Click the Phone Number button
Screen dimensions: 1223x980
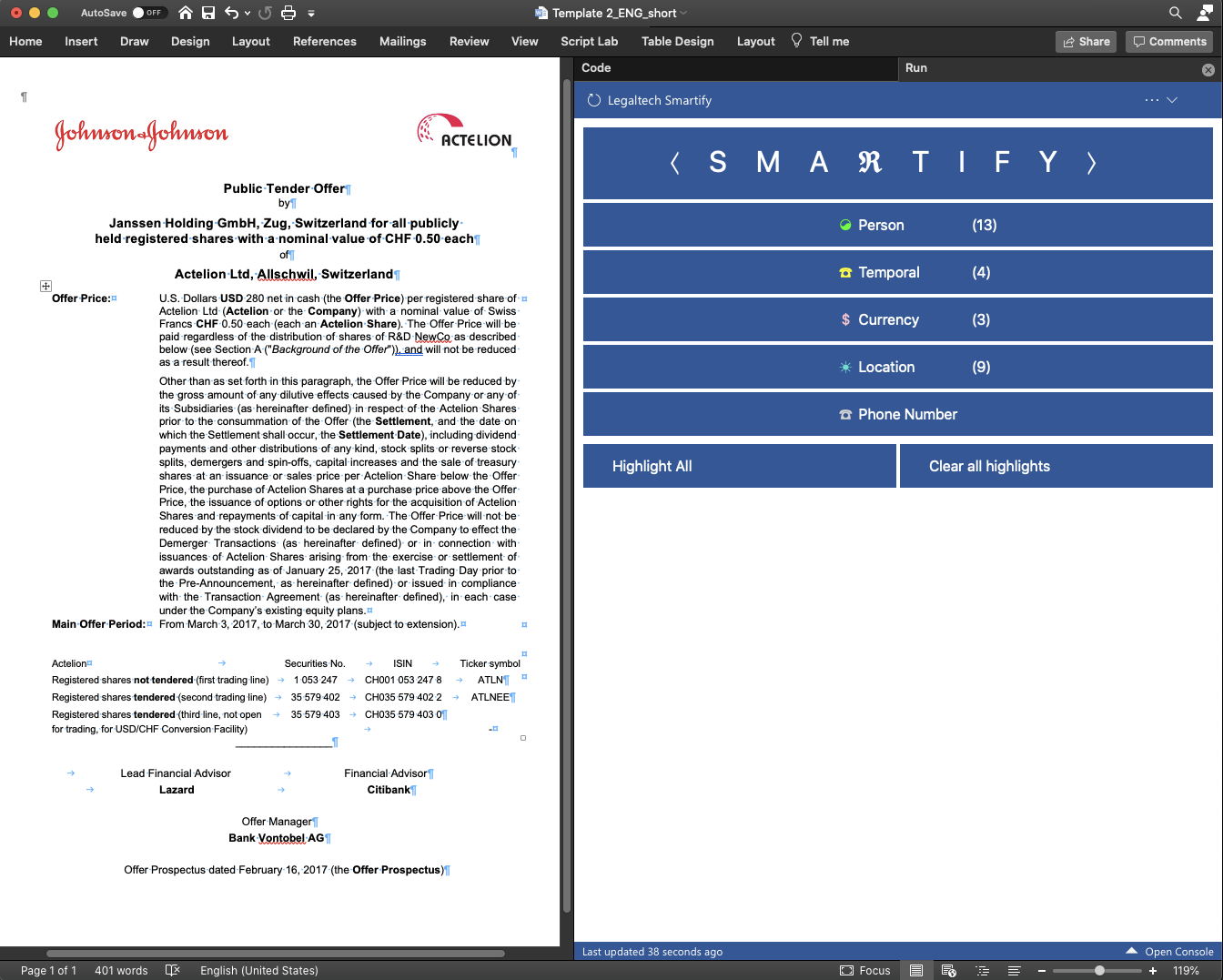point(898,414)
